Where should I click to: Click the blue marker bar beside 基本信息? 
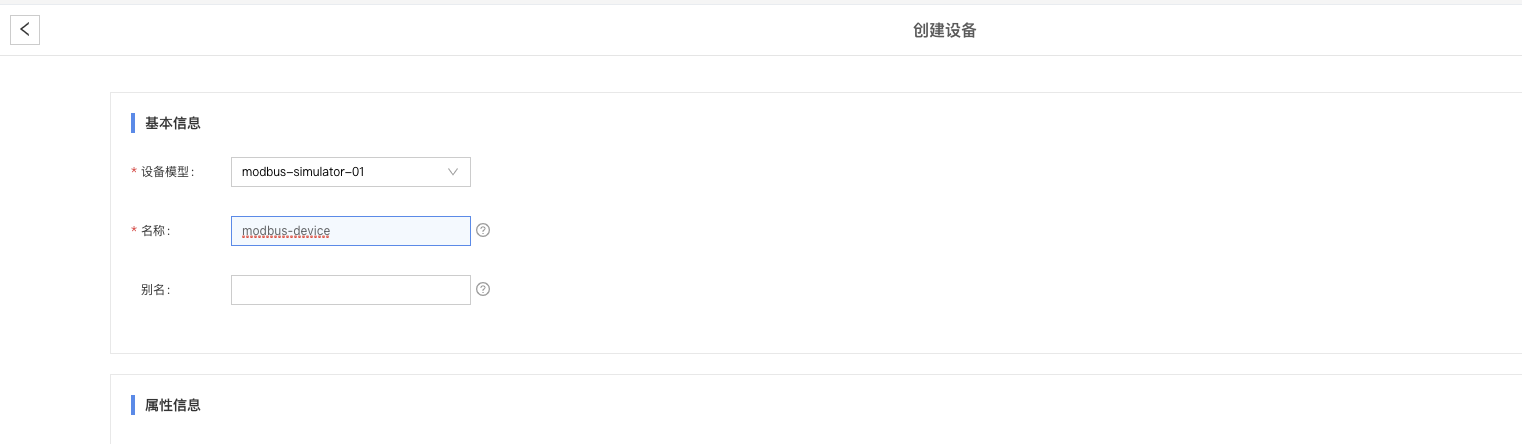coord(133,123)
